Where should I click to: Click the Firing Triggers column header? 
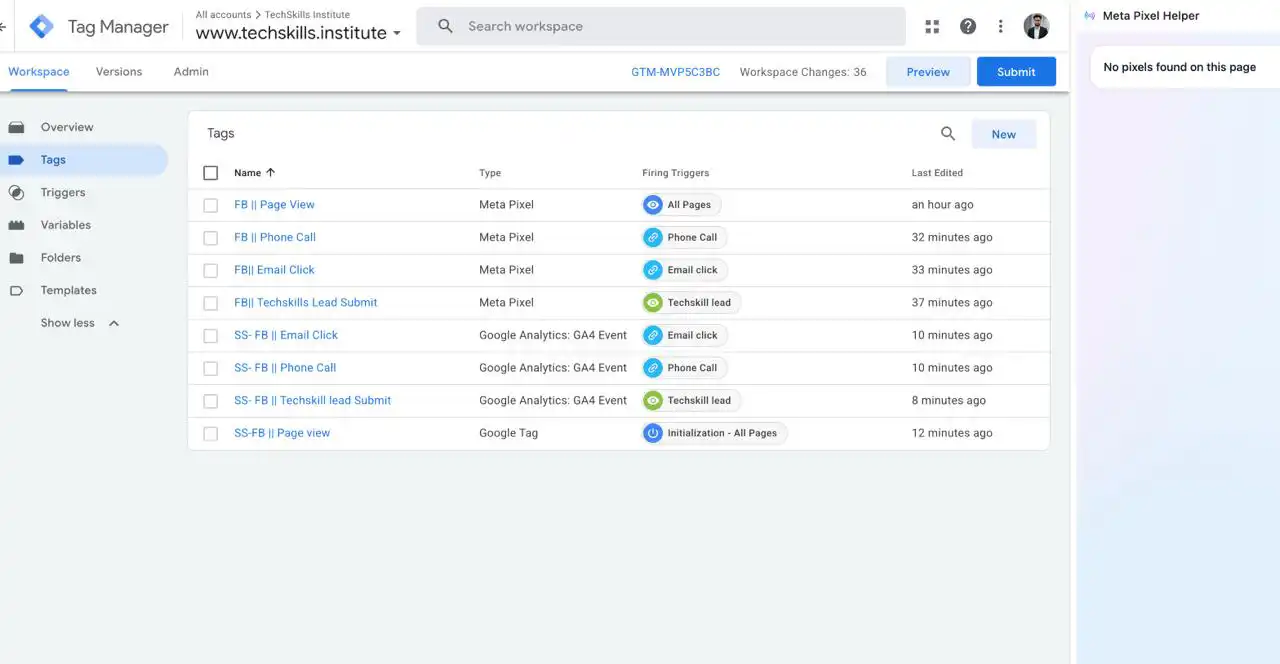(676, 173)
